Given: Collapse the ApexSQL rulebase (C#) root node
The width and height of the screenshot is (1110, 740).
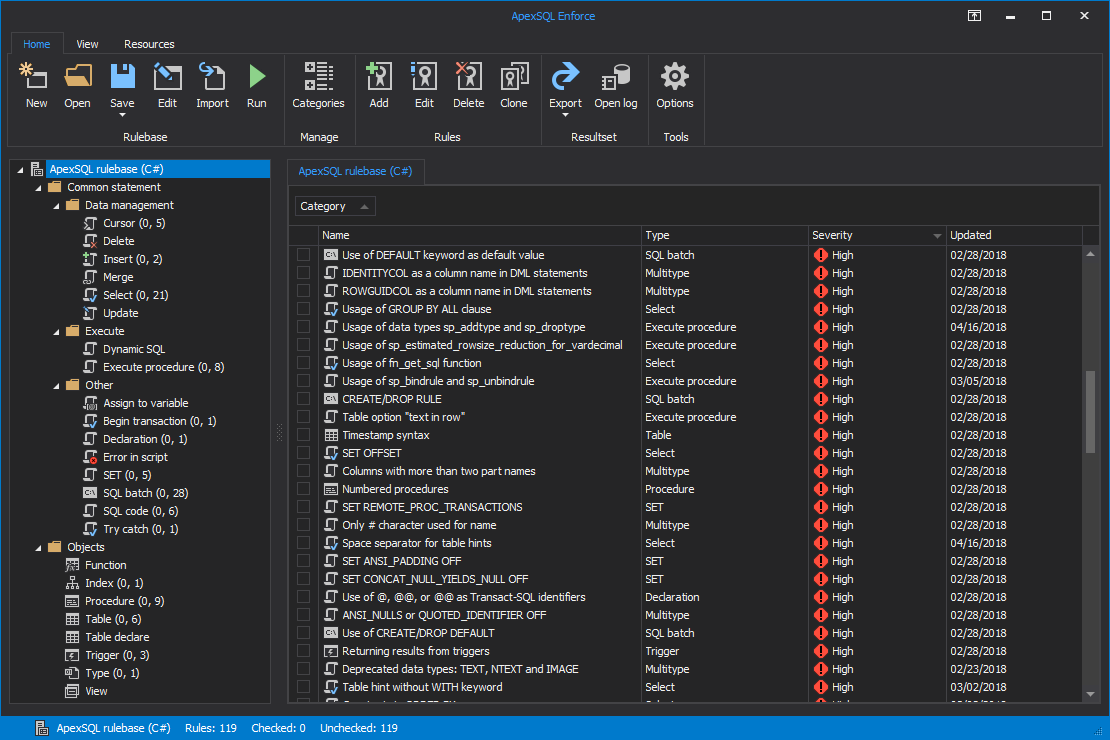Looking at the screenshot, I should 21,169.
